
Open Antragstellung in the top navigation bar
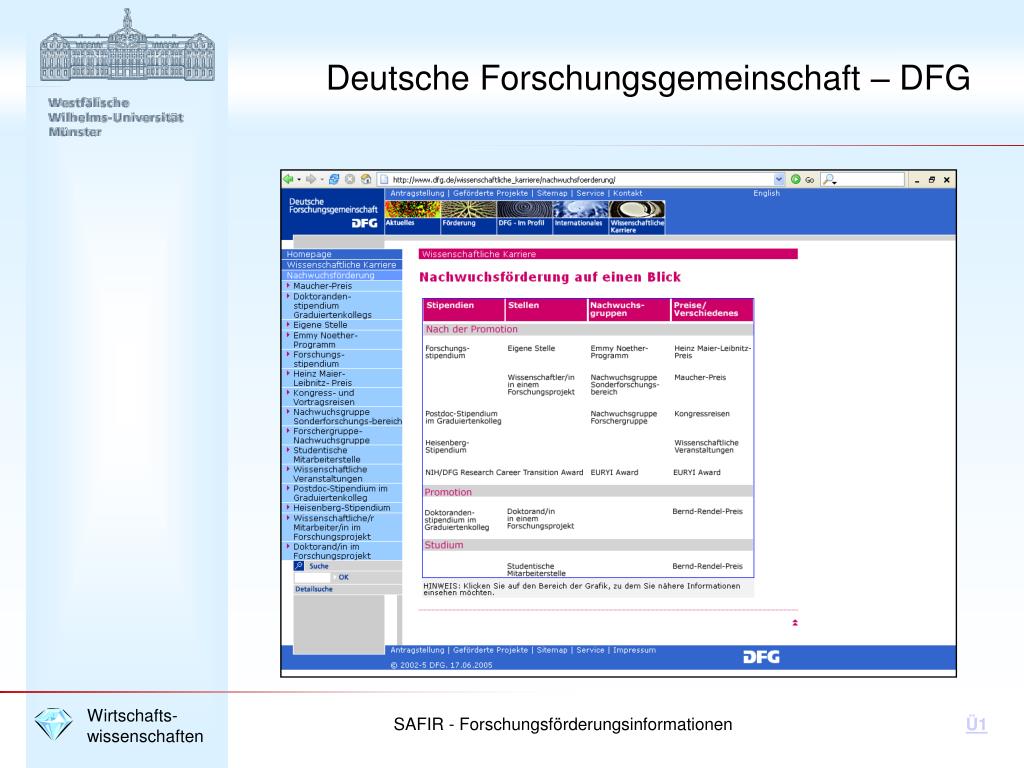click(417, 193)
